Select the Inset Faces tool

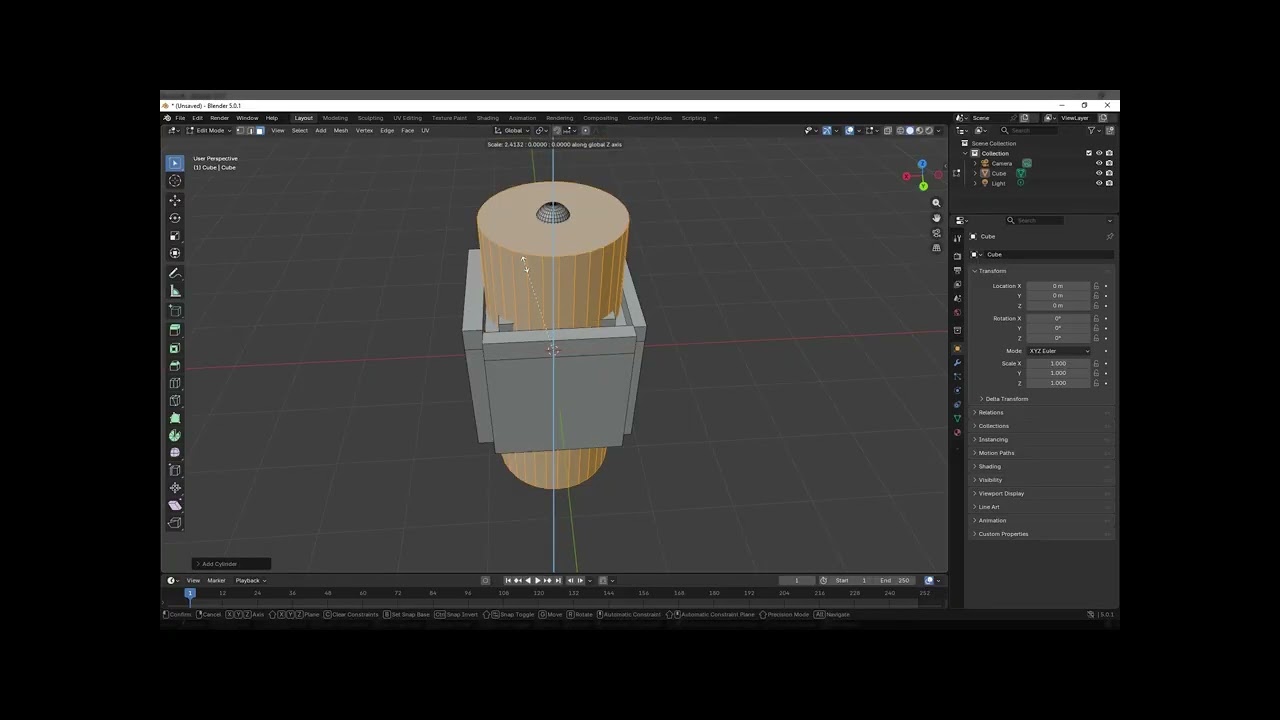(175, 348)
